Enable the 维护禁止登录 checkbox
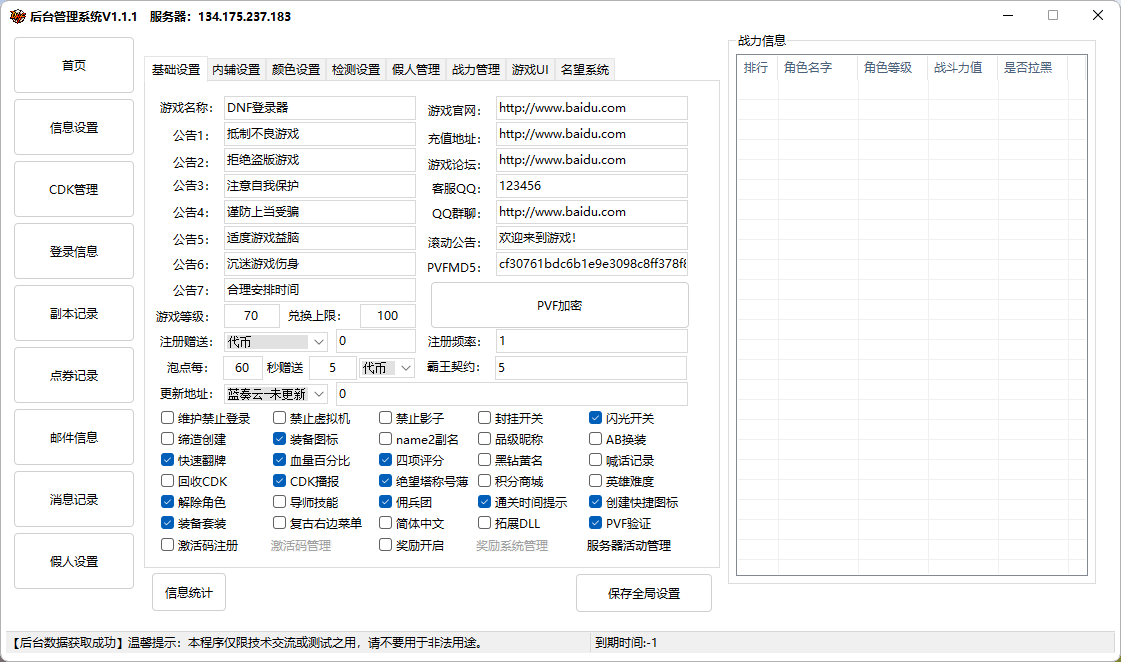 click(x=168, y=418)
